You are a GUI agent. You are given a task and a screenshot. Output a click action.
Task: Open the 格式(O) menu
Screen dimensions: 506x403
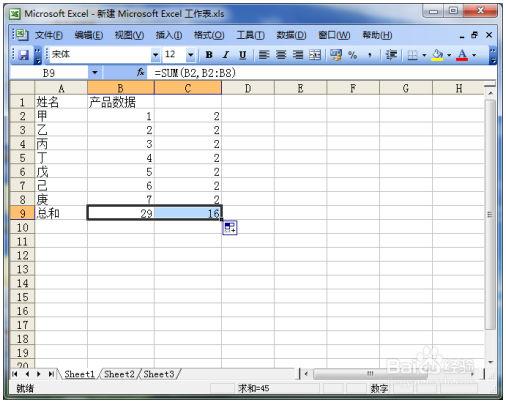pos(209,35)
